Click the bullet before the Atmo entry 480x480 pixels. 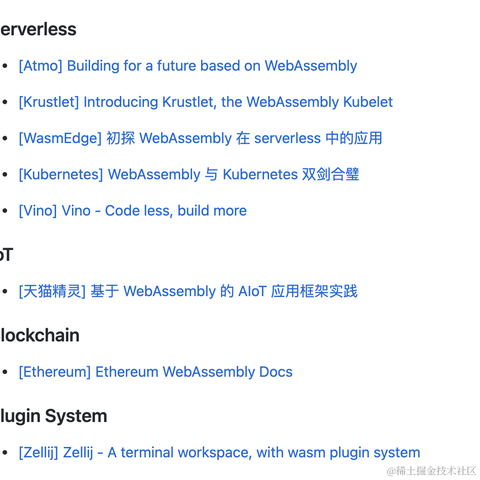click(x=5, y=66)
